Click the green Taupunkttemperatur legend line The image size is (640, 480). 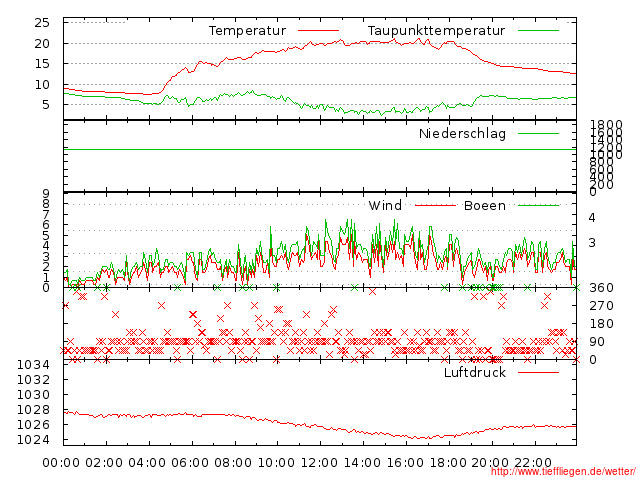[538, 32]
